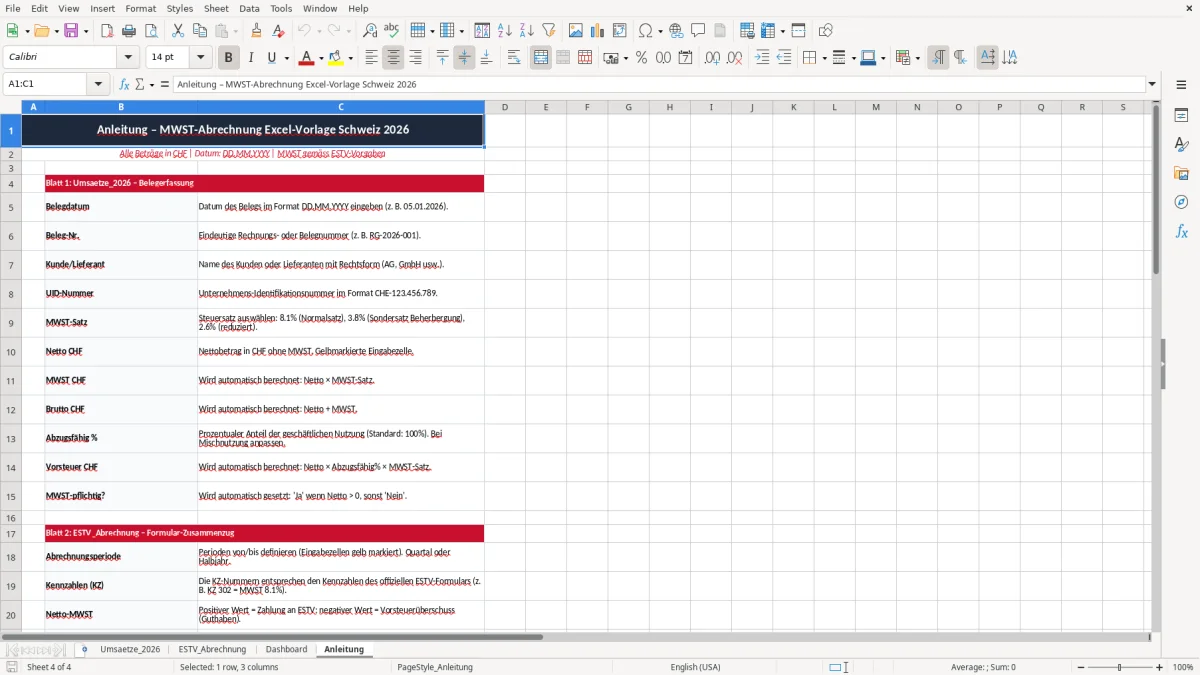The image size is (1200, 675).
Task: Toggle Center Vertically alignment
Action: [x=464, y=58]
